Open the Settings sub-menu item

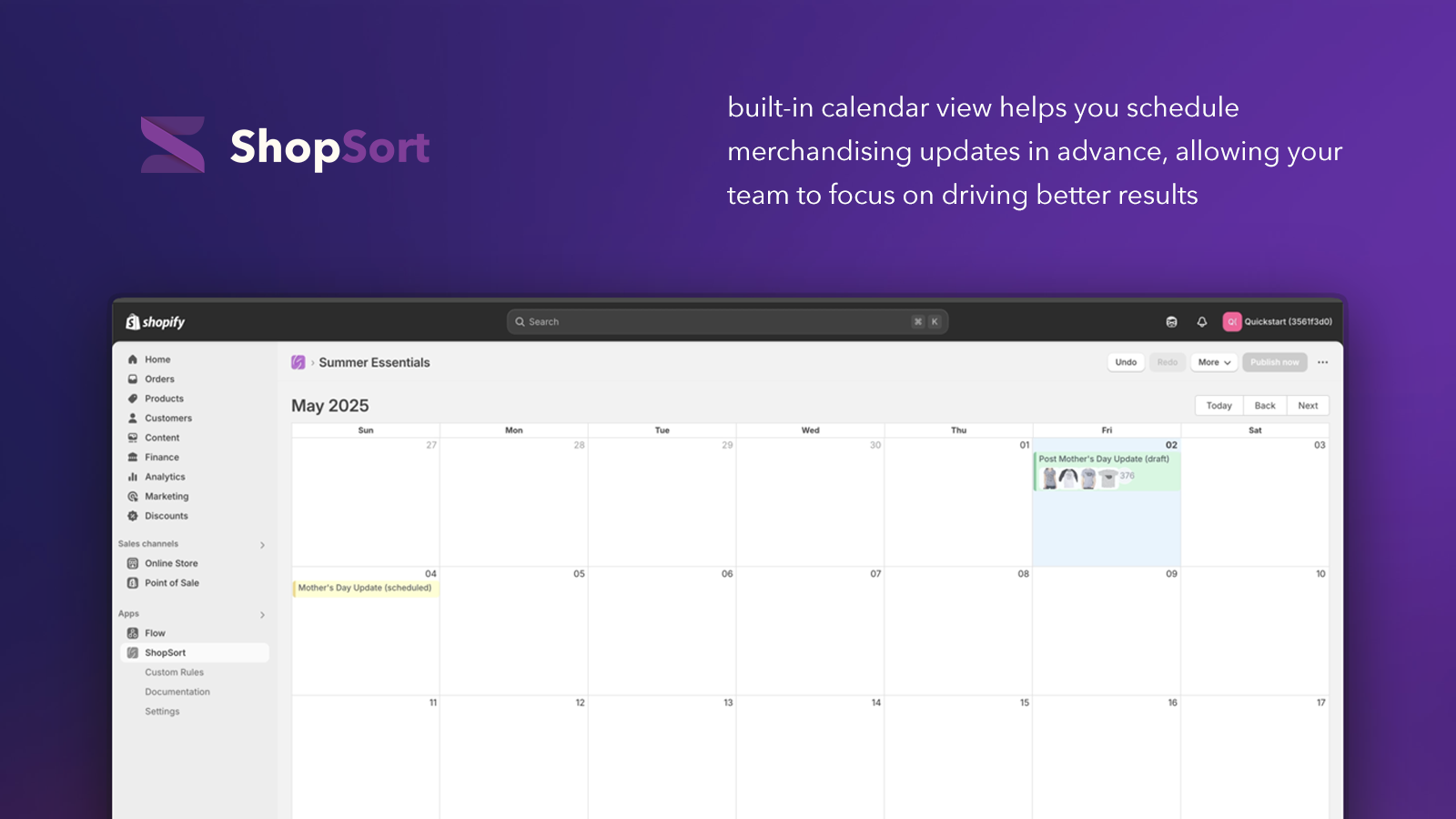pyautogui.click(x=162, y=712)
